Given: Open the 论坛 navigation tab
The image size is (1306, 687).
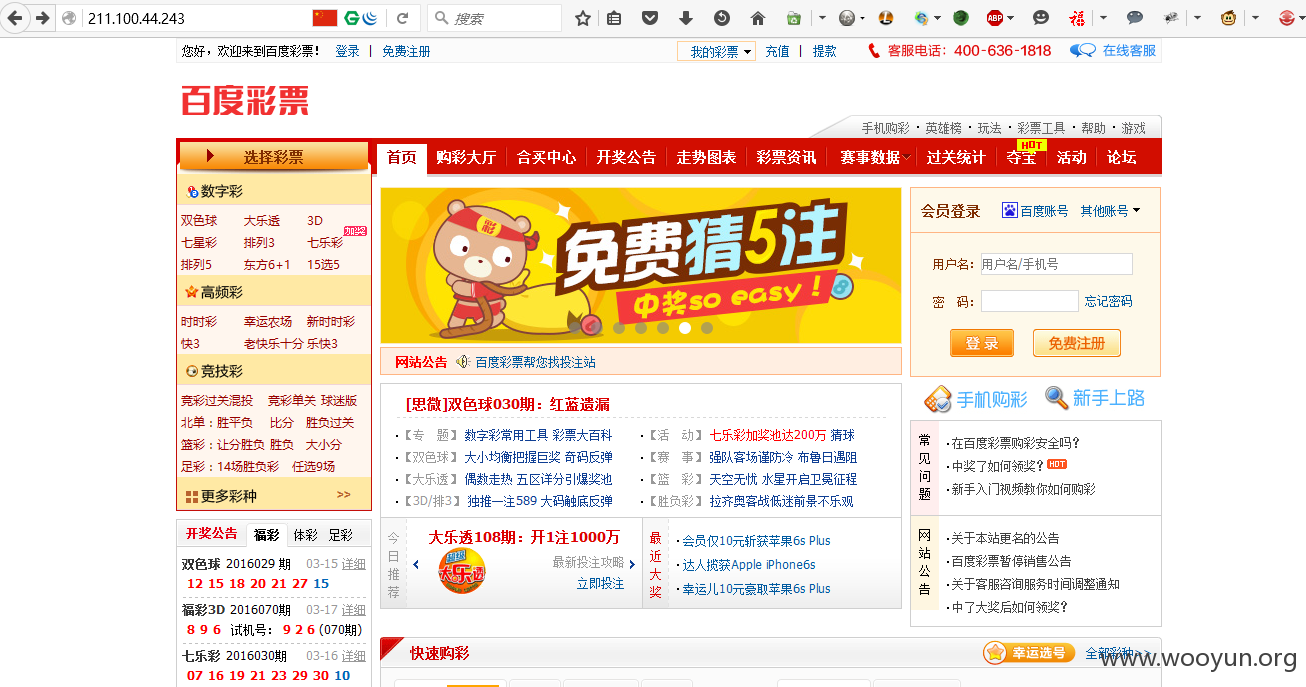Looking at the screenshot, I should [1121, 157].
